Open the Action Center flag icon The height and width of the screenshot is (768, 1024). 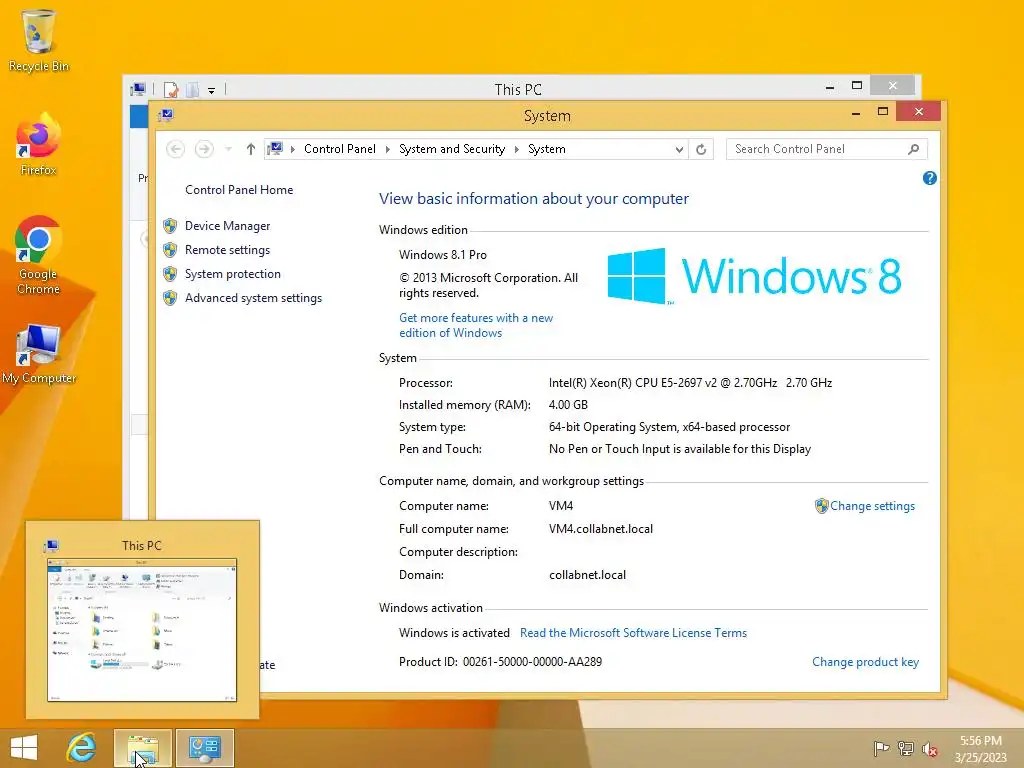coord(881,748)
